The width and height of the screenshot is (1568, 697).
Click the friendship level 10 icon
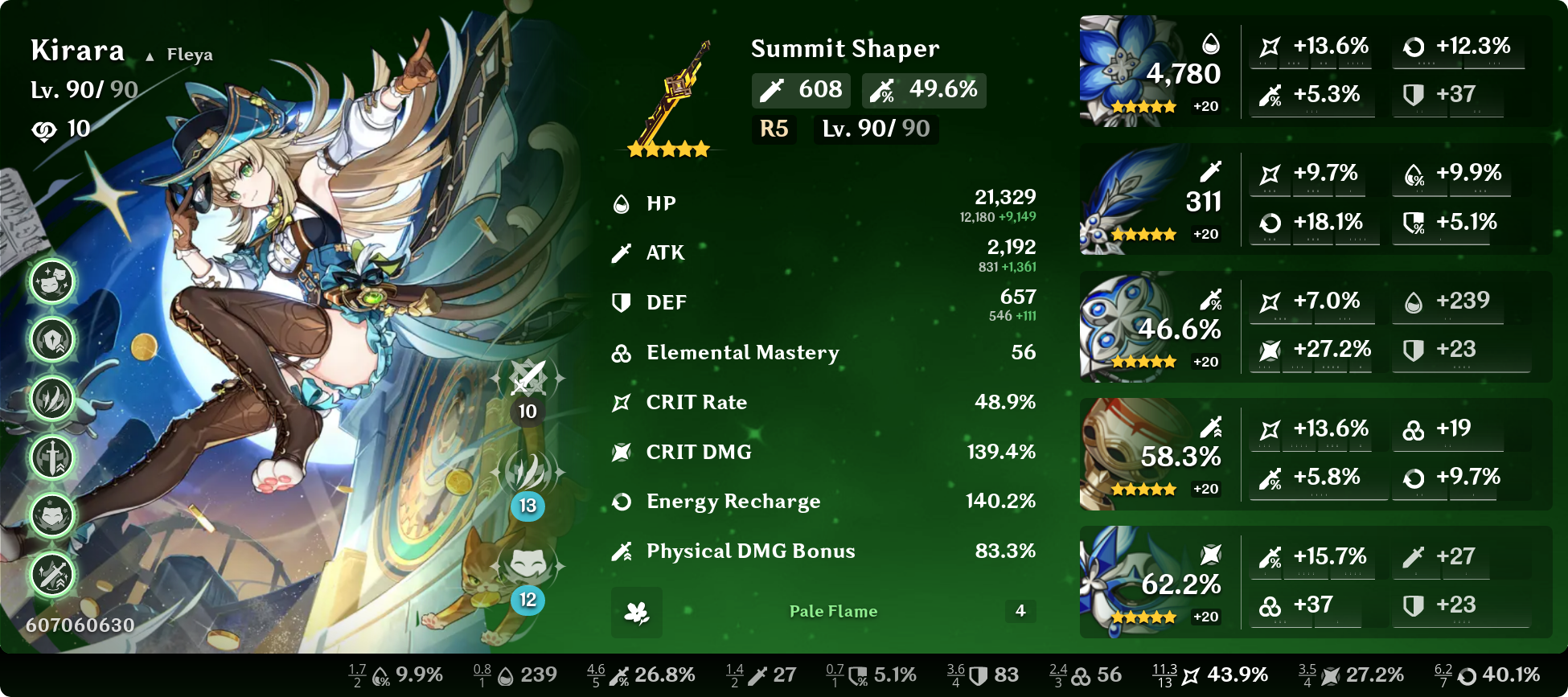point(44,129)
